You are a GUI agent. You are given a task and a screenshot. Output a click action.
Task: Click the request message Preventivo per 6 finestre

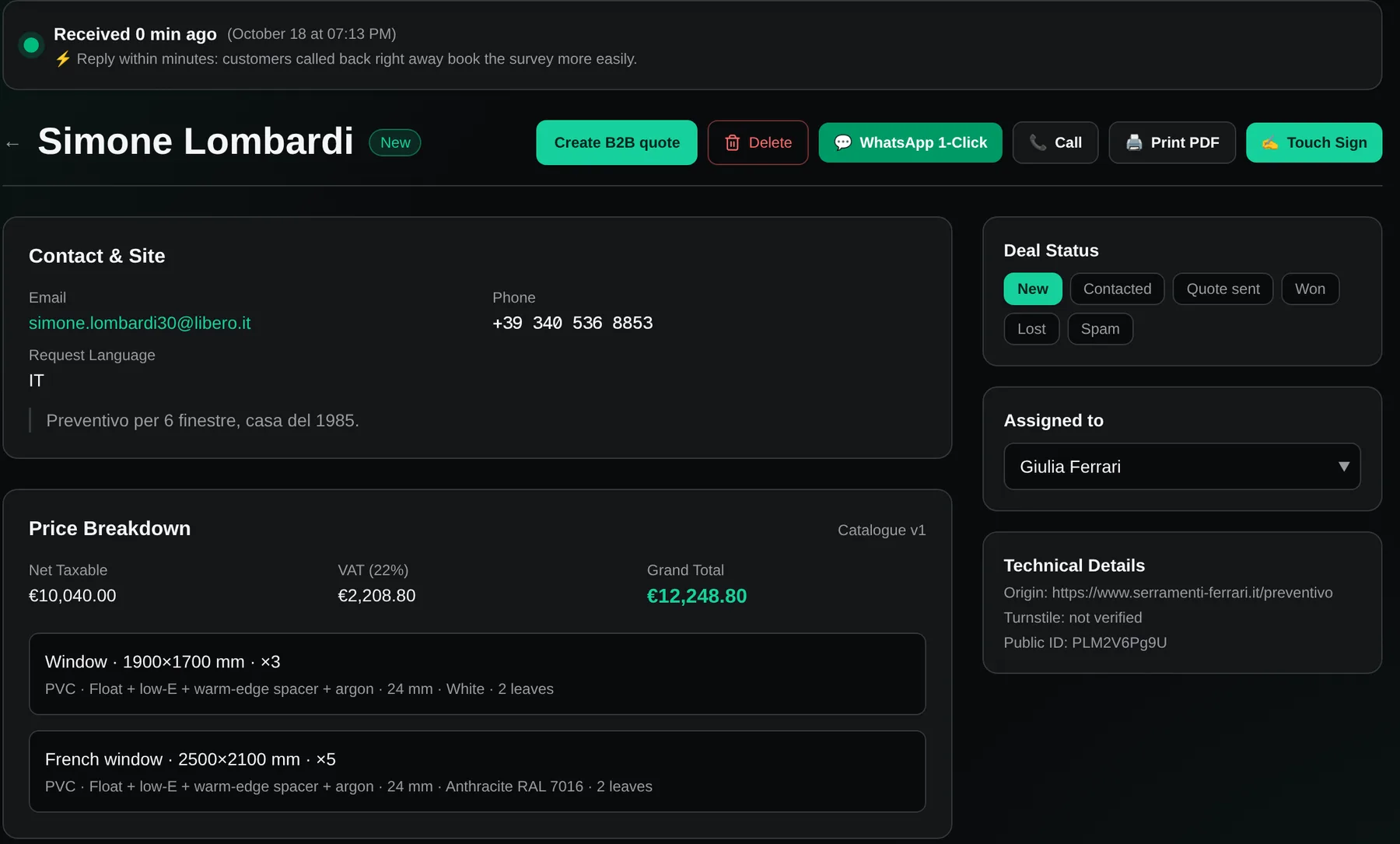point(202,421)
